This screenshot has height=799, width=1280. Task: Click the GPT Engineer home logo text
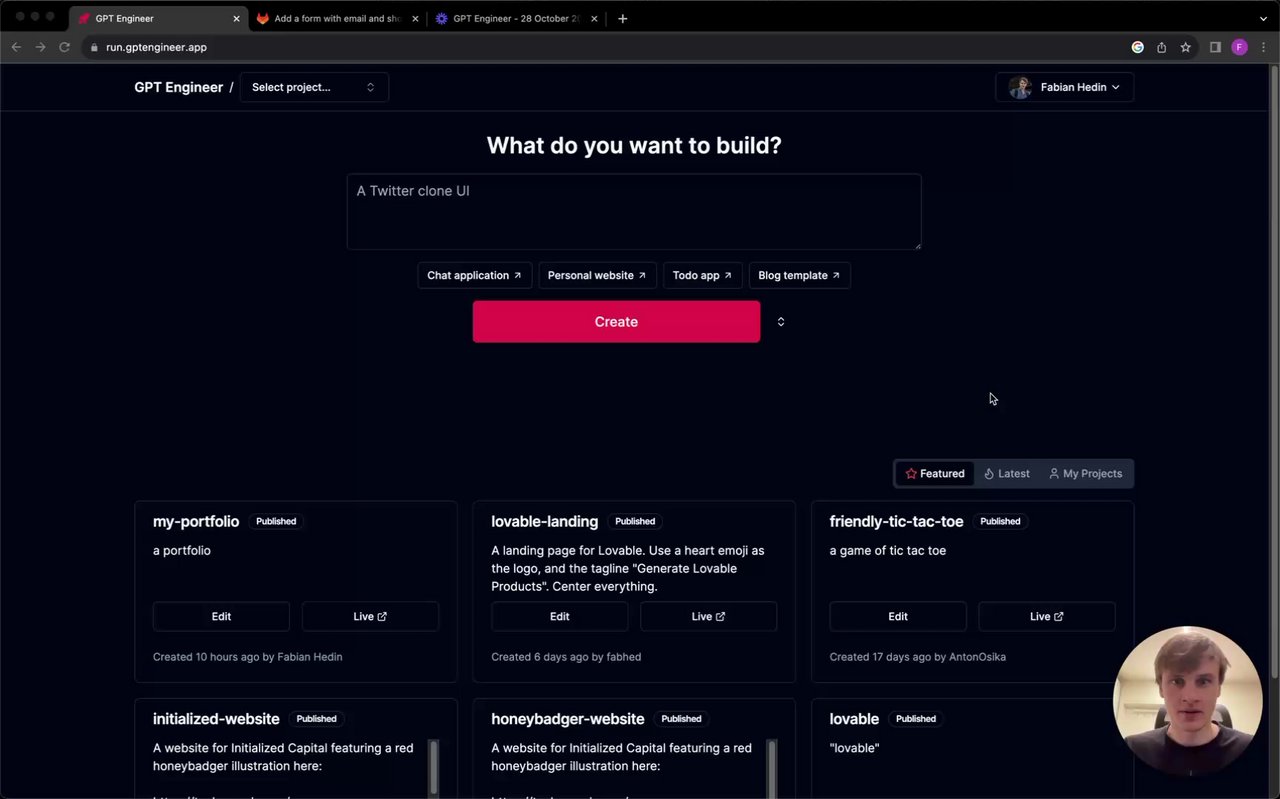(179, 87)
